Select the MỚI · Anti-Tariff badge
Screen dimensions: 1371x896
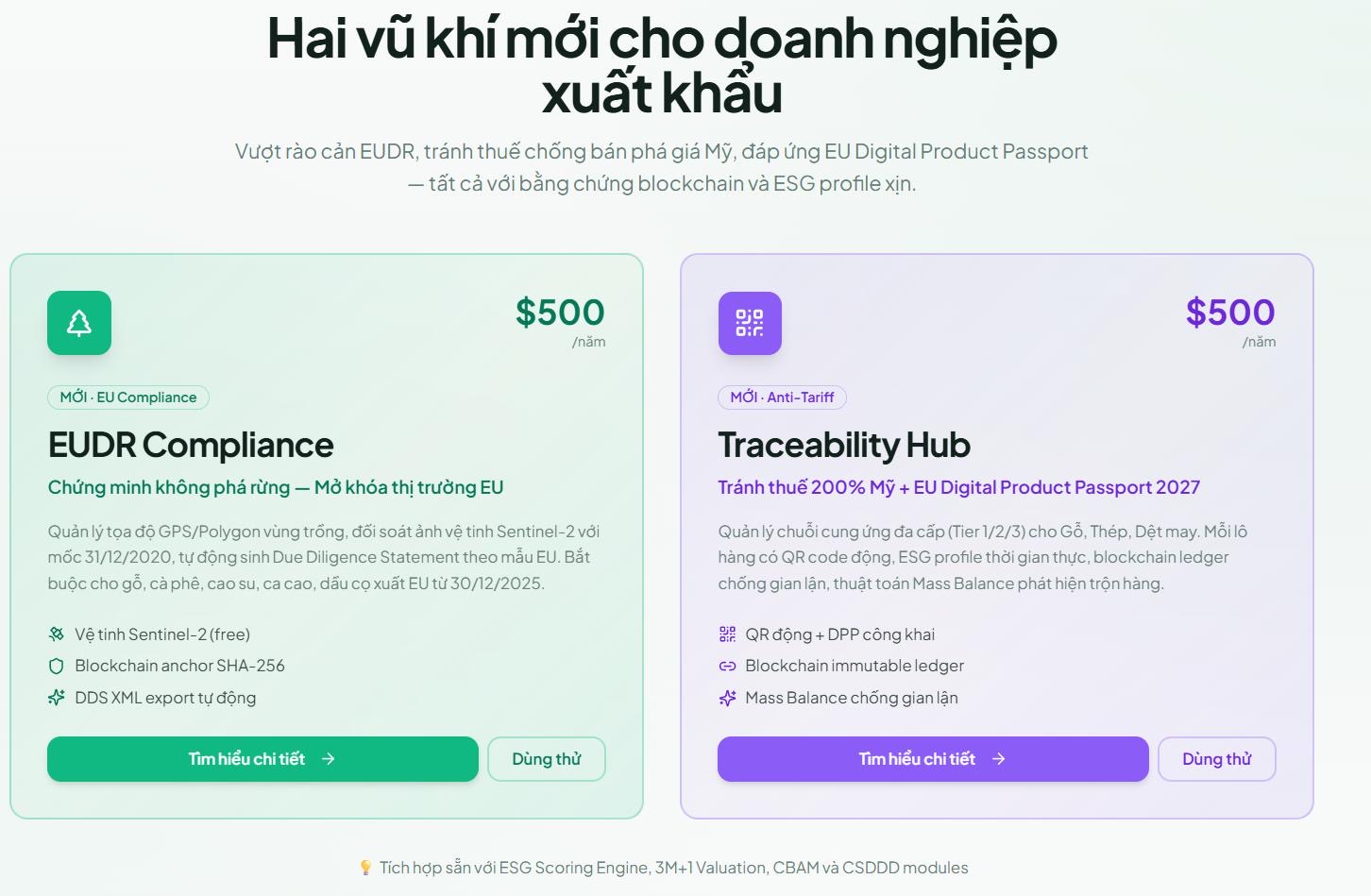(782, 397)
